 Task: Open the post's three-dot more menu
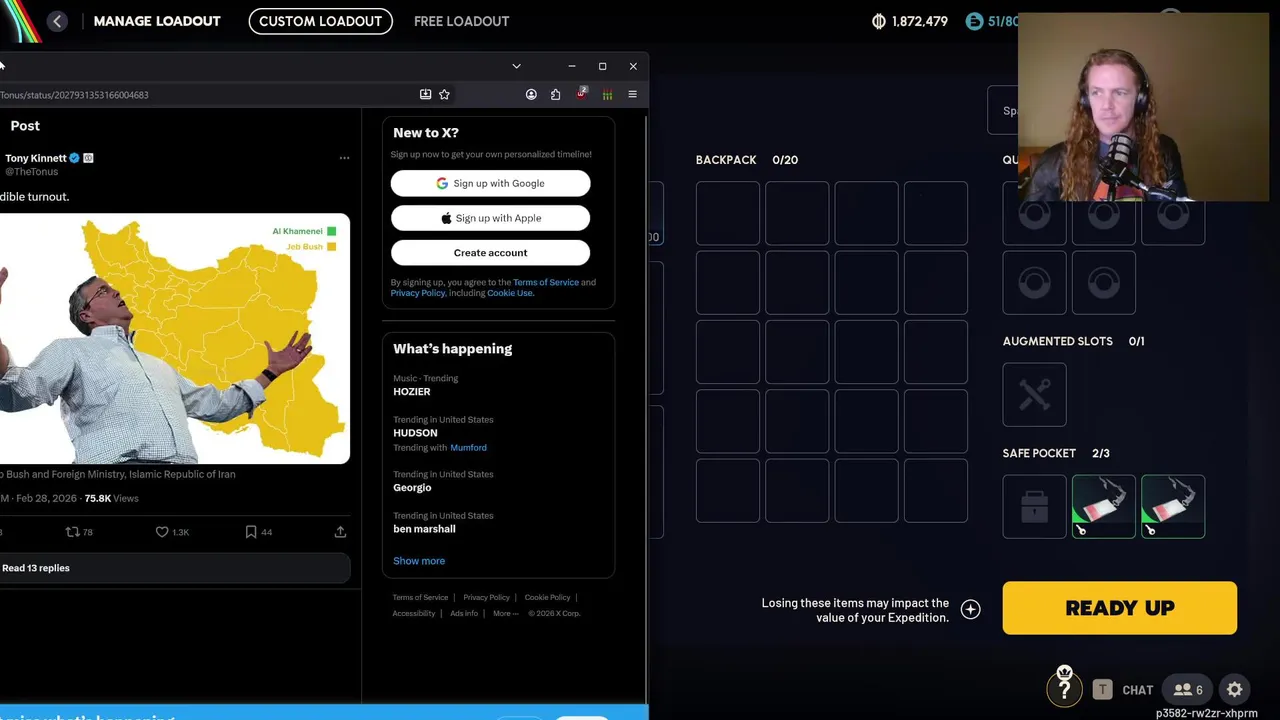click(344, 158)
